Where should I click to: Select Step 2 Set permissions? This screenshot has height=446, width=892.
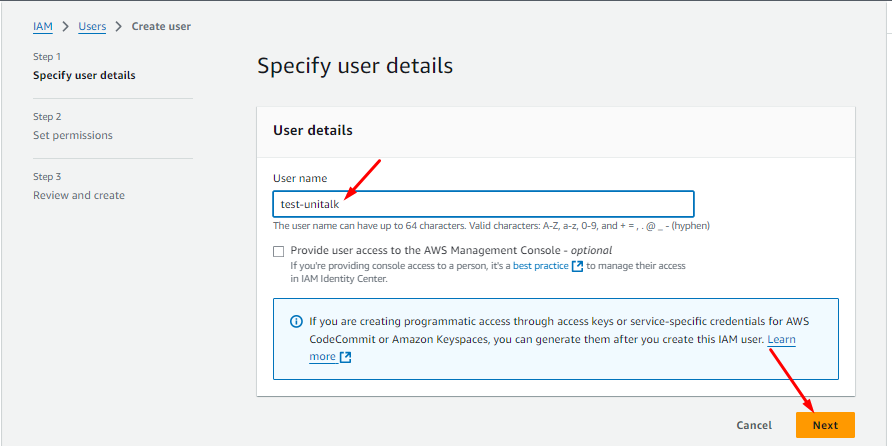tap(73, 135)
